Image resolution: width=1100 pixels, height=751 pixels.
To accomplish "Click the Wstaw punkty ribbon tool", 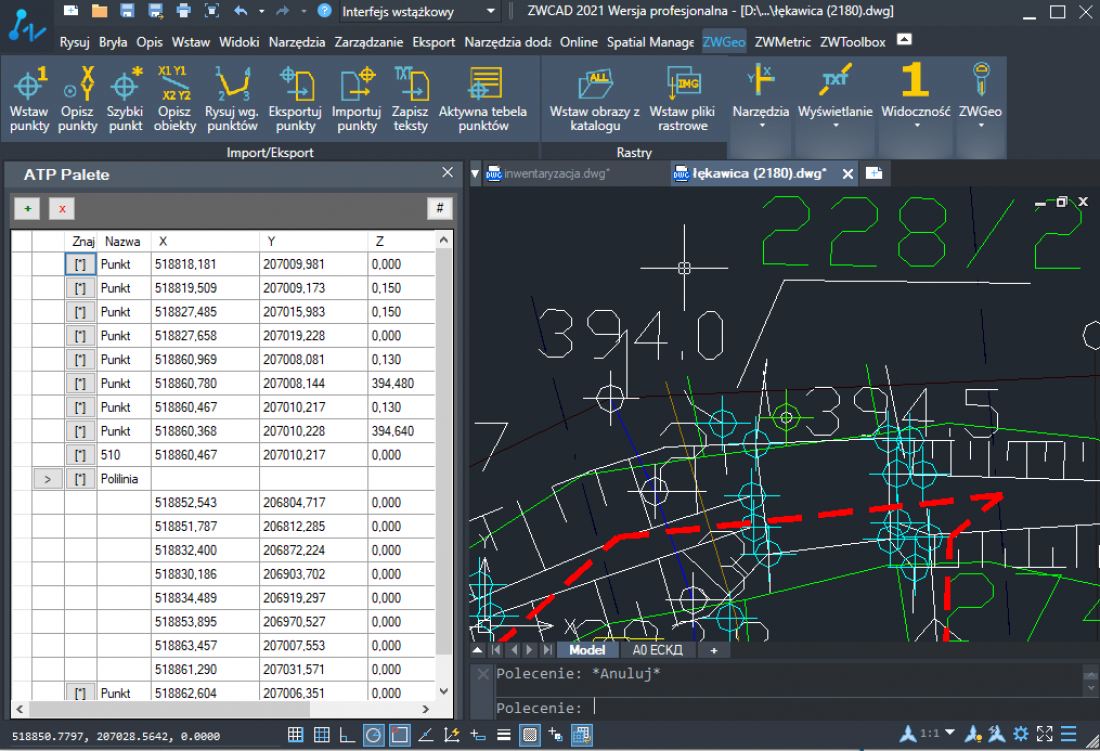I will point(29,100).
